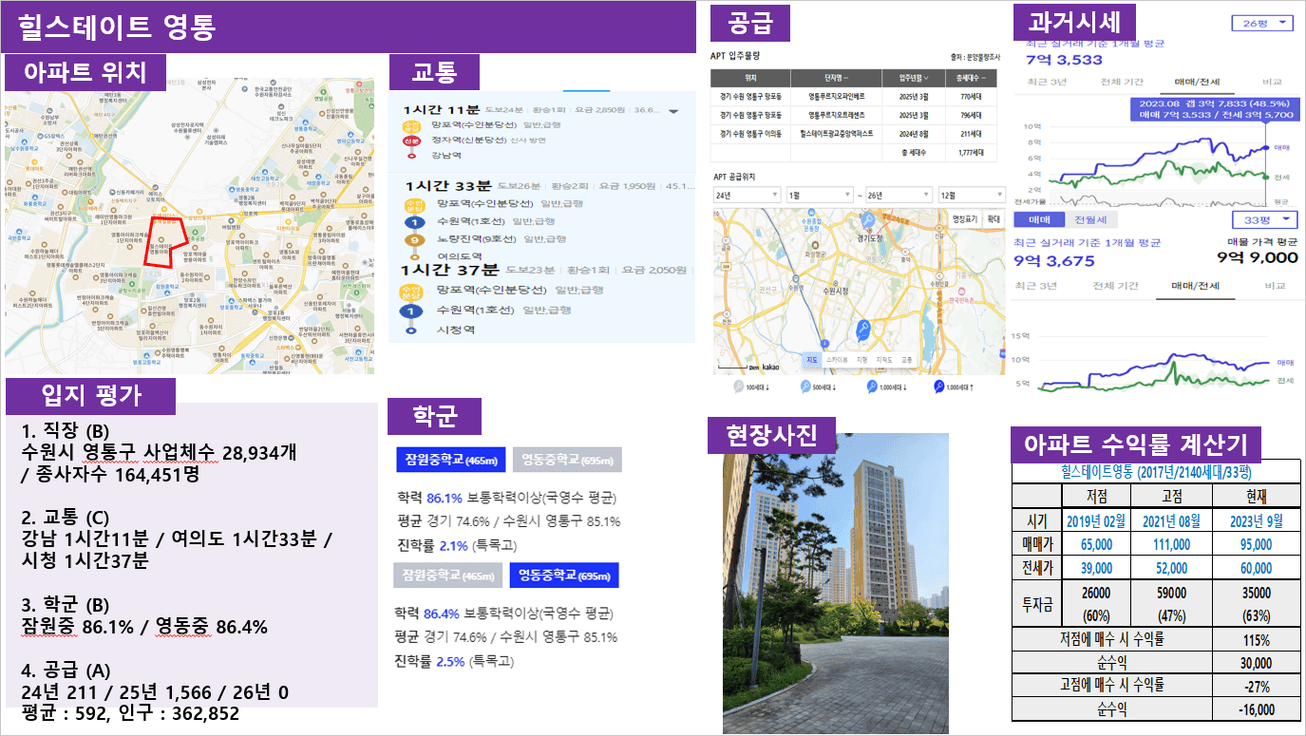Select the 교통 map overlay
1306x736 pixels.
[907, 358]
